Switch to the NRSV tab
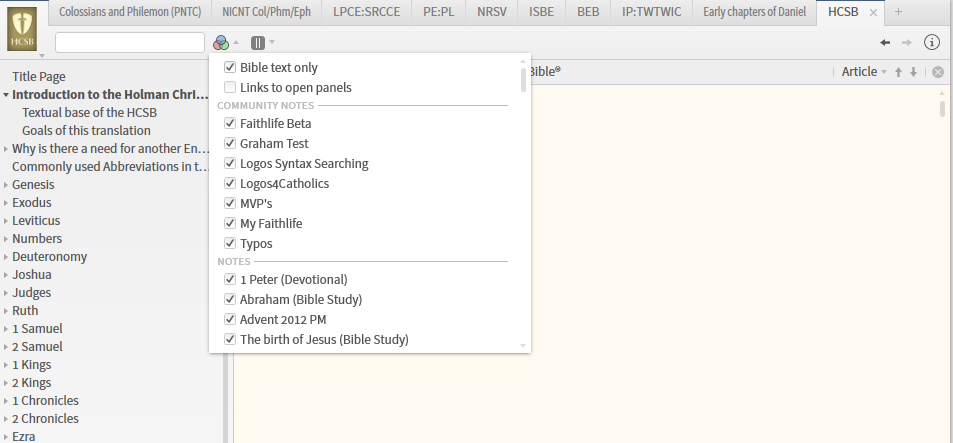This screenshot has width=953, height=443. 492,12
